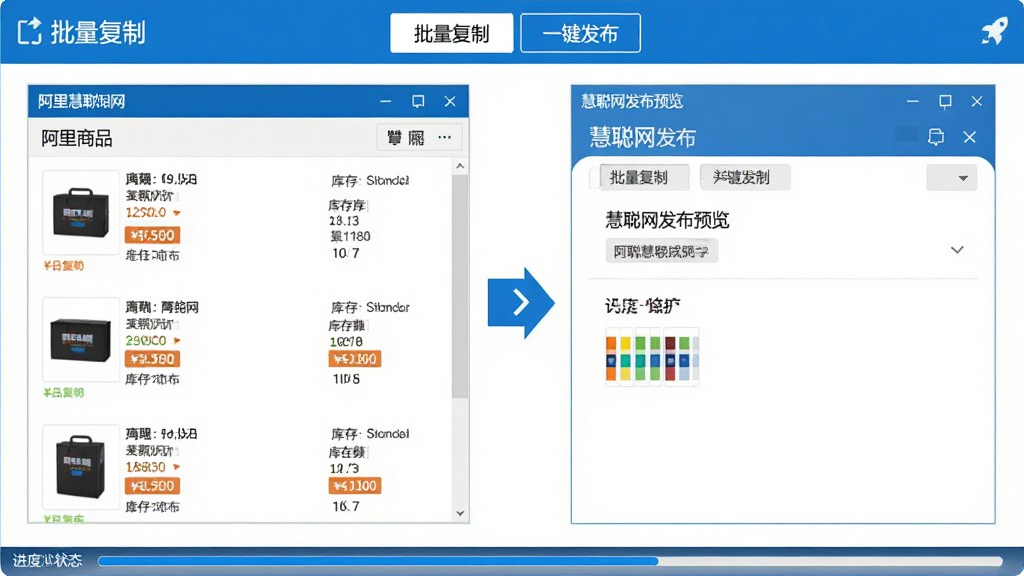This screenshot has height=576, width=1024.
Task: Click the first product's 库存 Standard label
Action: tap(370, 180)
